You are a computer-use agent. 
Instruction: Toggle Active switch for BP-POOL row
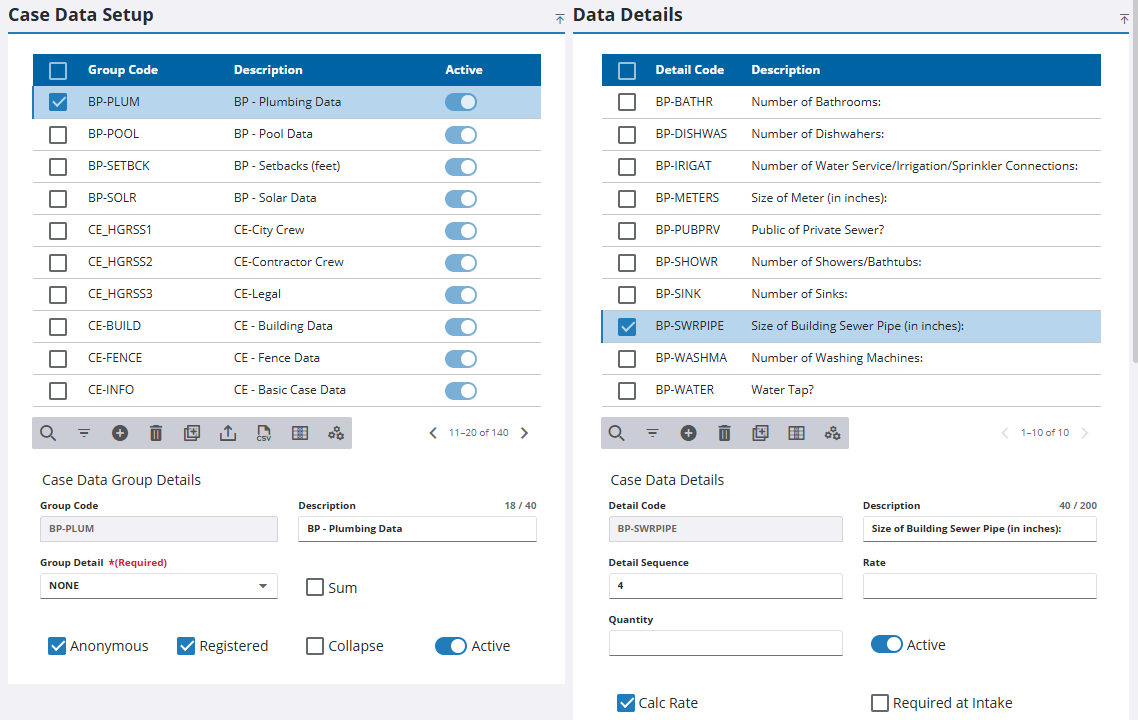tap(461, 134)
